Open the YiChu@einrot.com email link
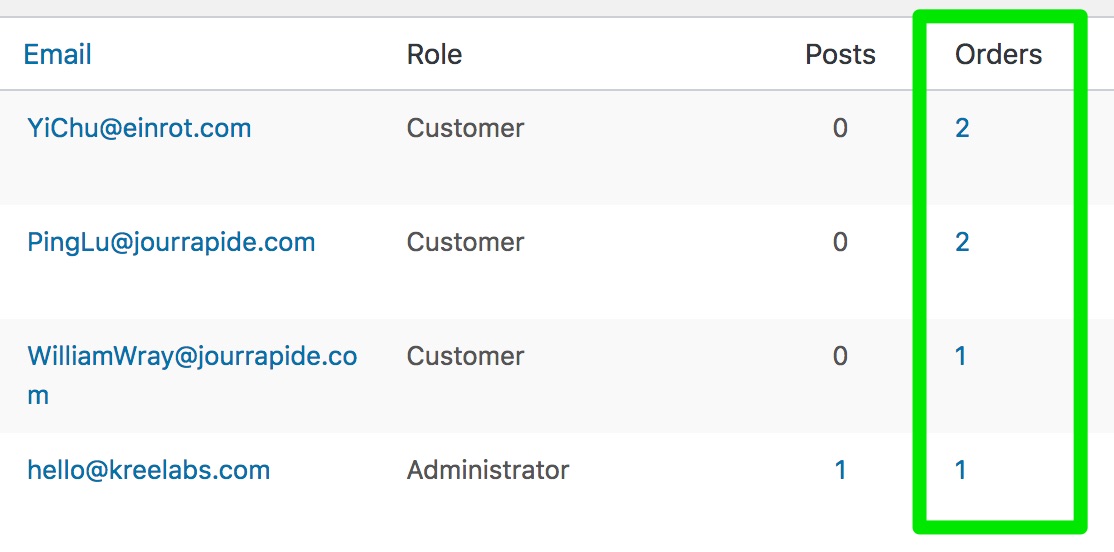1114x552 pixels. 139,129
